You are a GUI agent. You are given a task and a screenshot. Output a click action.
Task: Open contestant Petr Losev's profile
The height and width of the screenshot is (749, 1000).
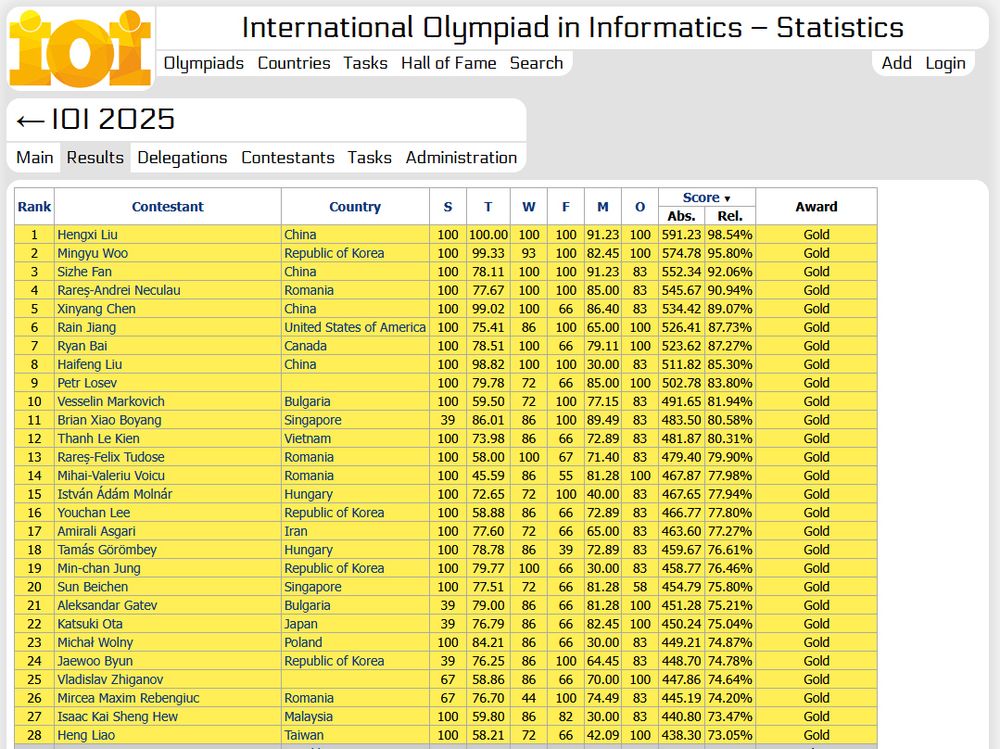(87, 383)
